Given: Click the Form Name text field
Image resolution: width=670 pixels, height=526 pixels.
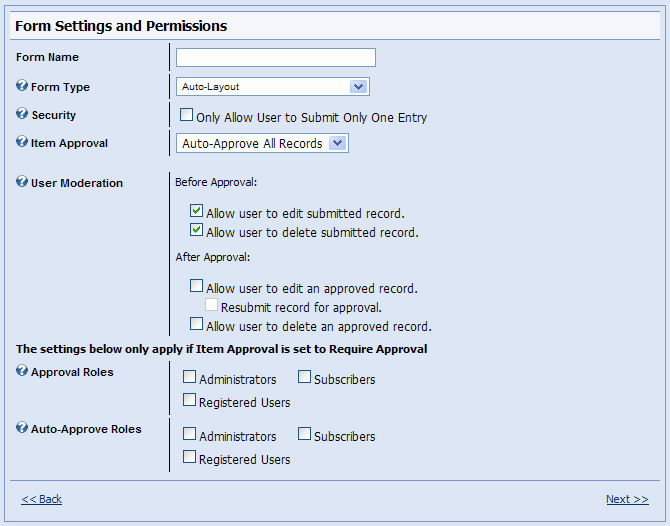Looking at the screenshot, I should pyautogui.click(x=276, y=57).
